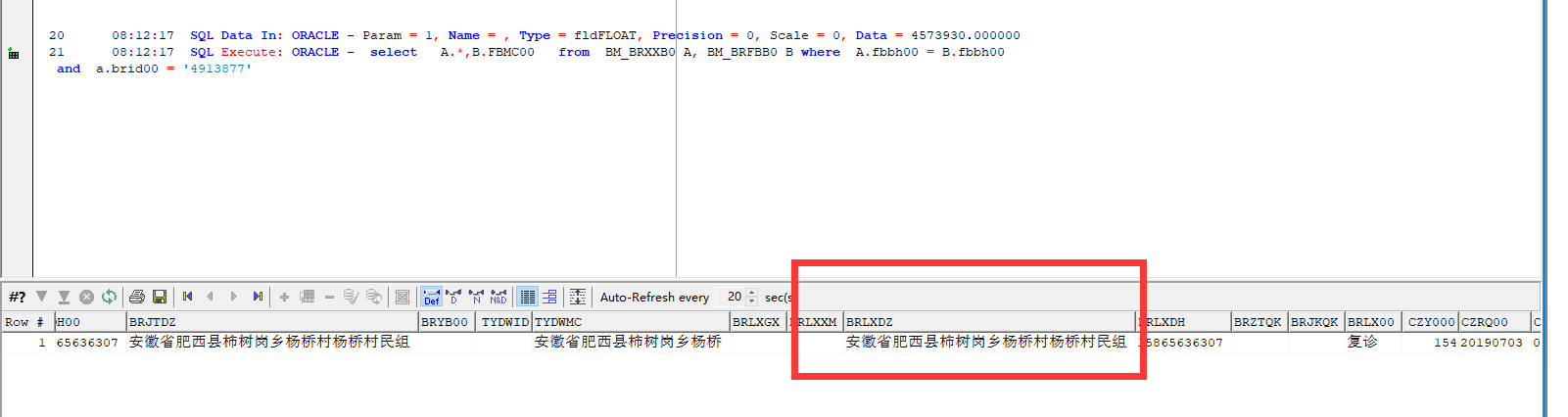Image resolution: width=1568 pixels, height=417 pixels.
Task: Select the N&D column fit mode
Action: 499,297
